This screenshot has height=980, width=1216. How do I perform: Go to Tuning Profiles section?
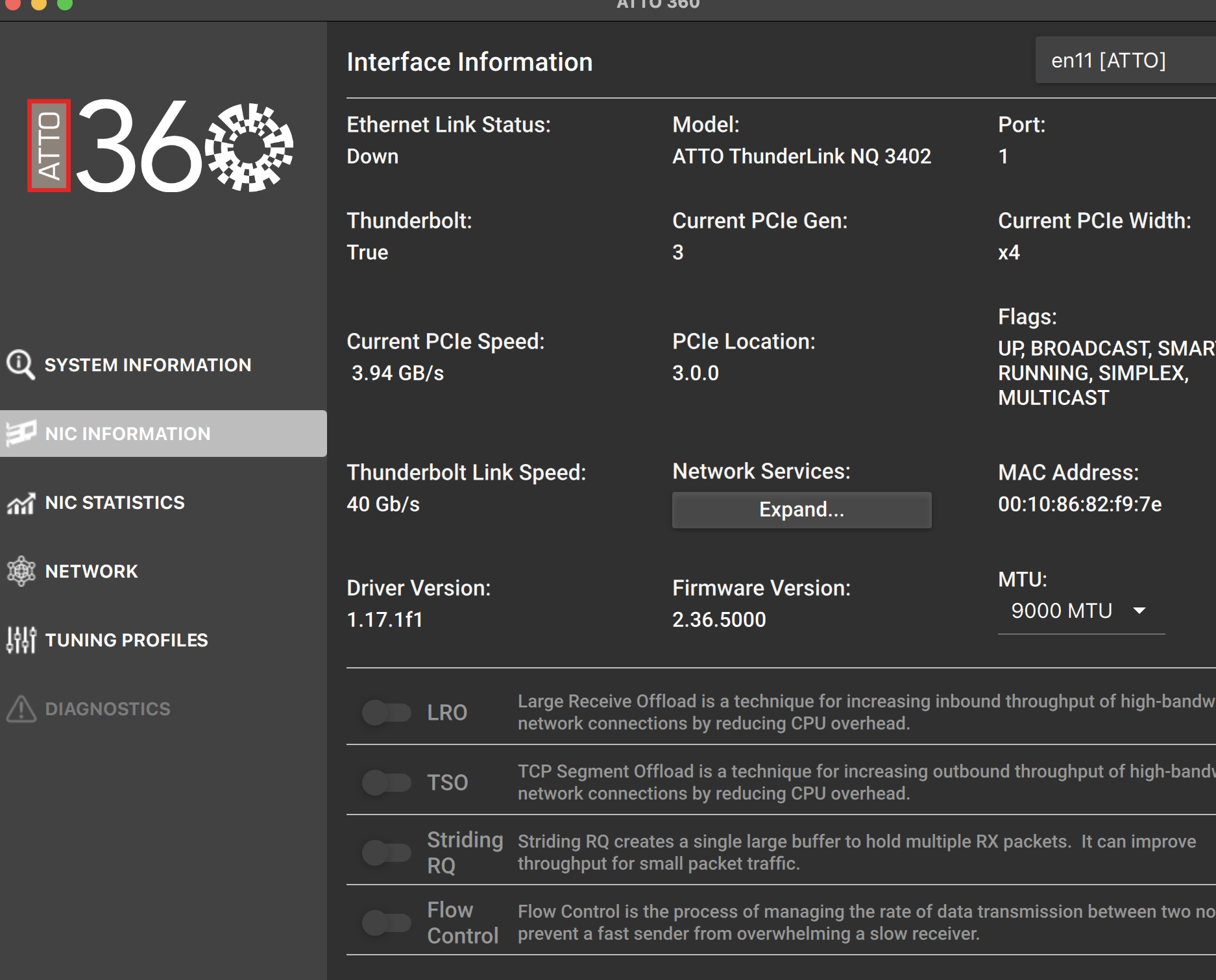127,640
